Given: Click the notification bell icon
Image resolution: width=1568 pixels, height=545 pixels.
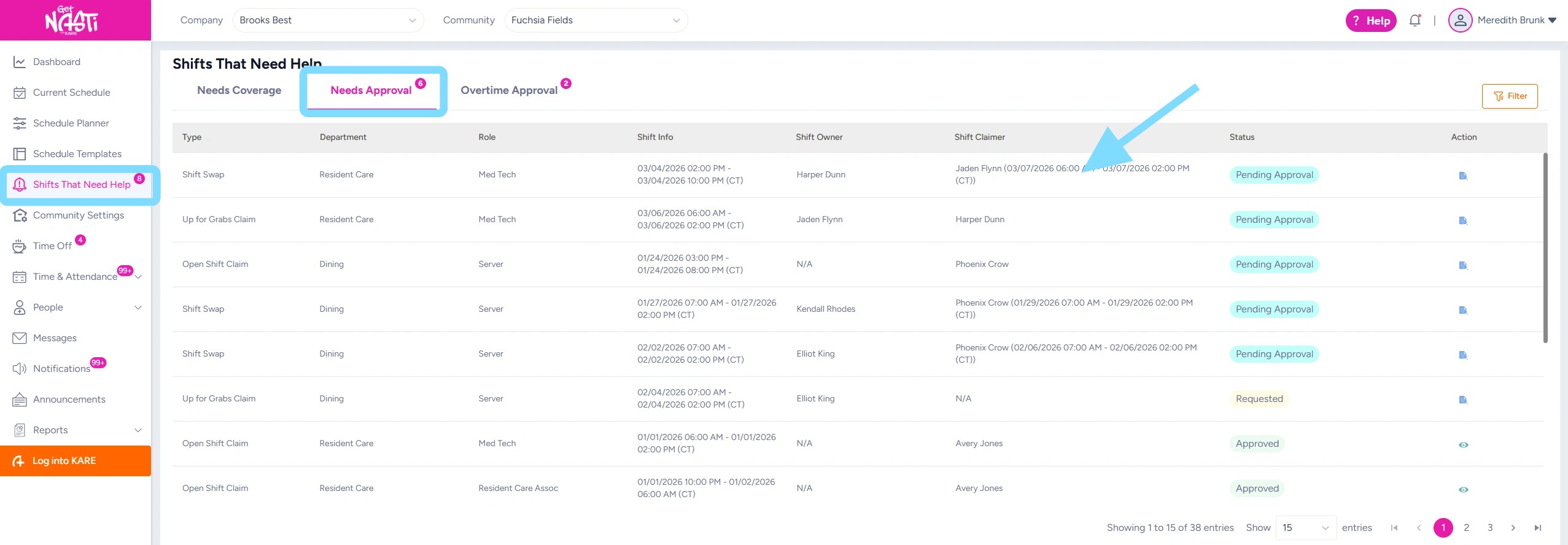Looking at the screenshot, I should coord(1415,20).
